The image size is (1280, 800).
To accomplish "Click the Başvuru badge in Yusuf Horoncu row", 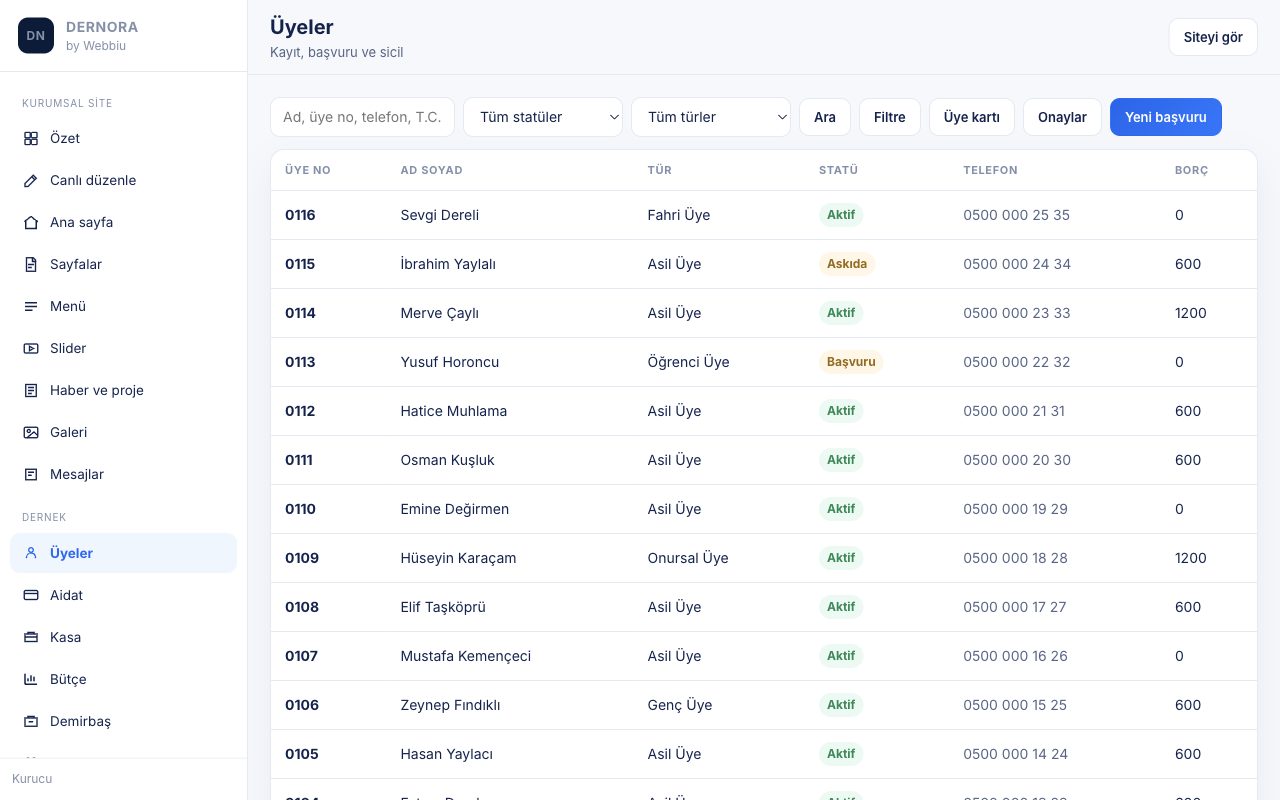I will click(x=851, y=362).
